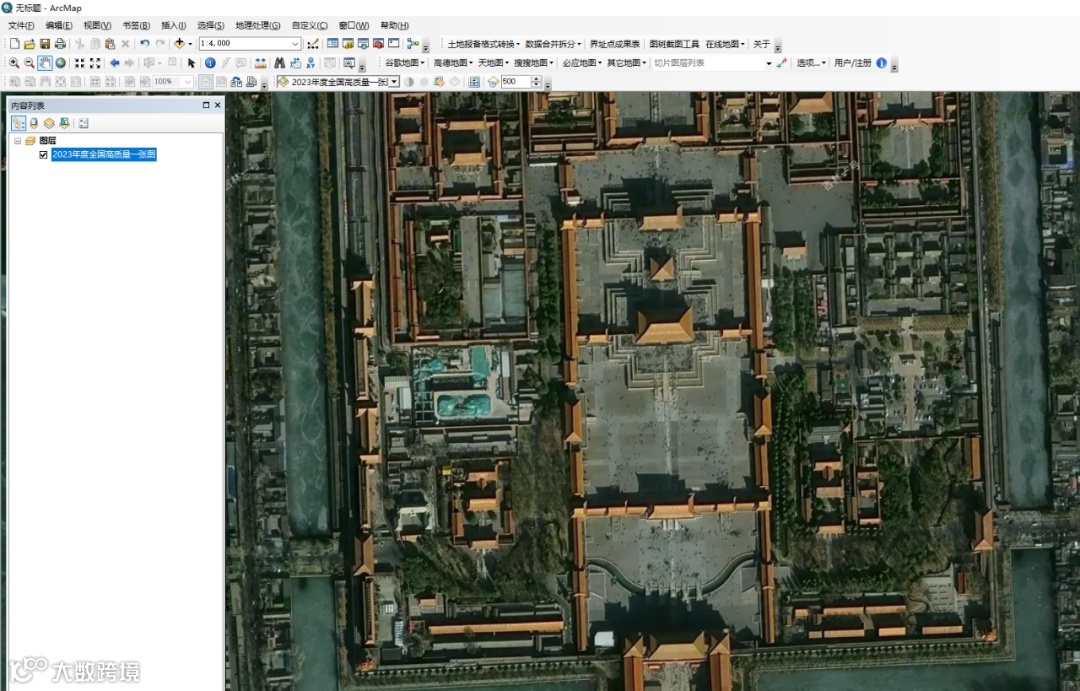Click the Full Extent globe icon
The image size is (1080, 691).
[x=61, y=63]
